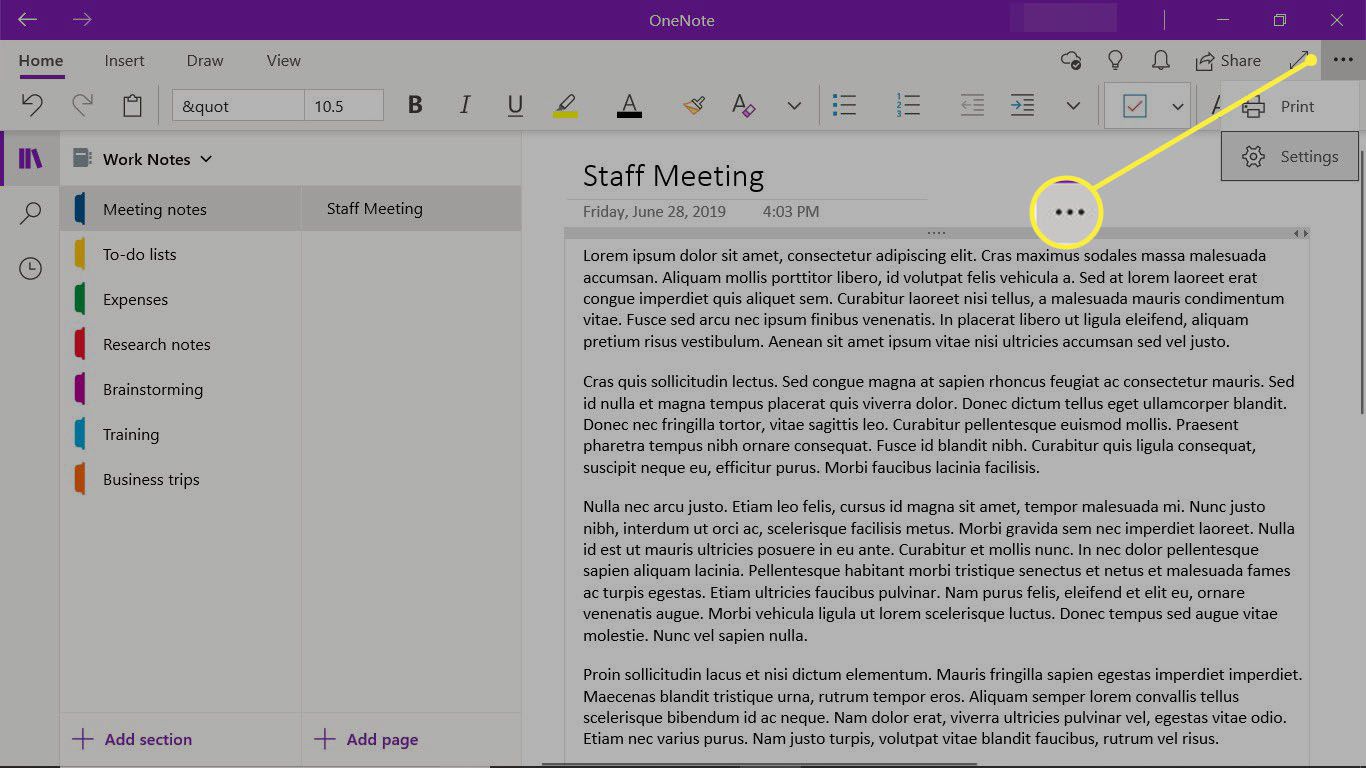Open the search magnifier
Screen dimensions: 1366x768
pyautogui.click(x=31, y=213)
